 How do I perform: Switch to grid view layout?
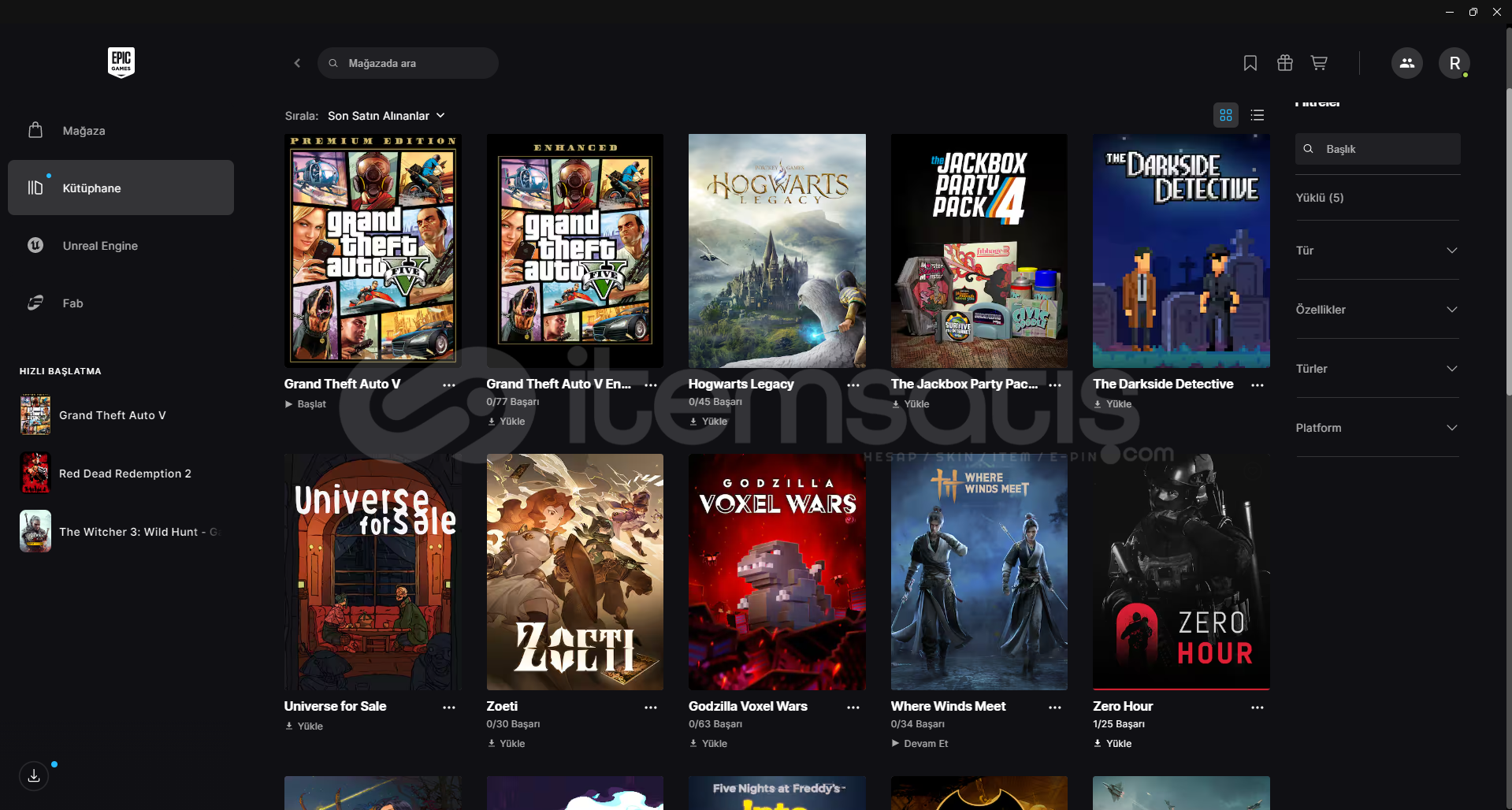pos(1226,115)
